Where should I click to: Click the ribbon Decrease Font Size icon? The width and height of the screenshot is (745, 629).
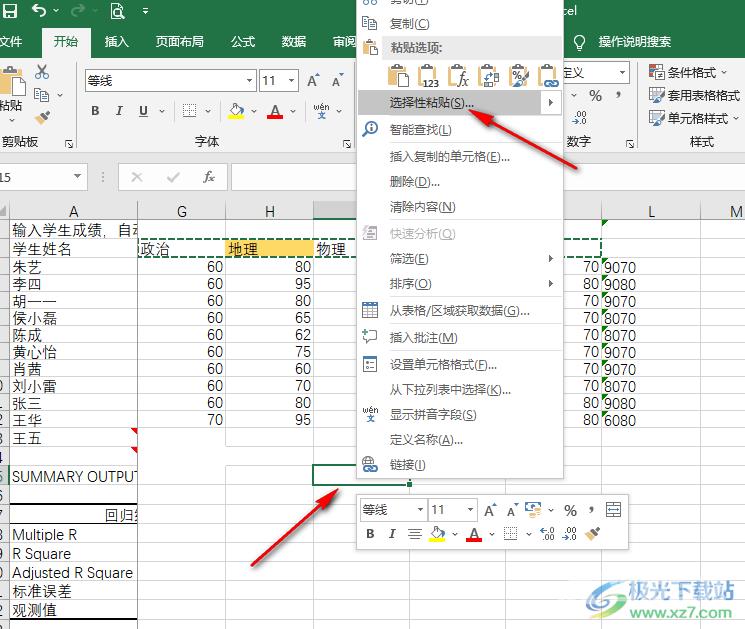(337, 81)
